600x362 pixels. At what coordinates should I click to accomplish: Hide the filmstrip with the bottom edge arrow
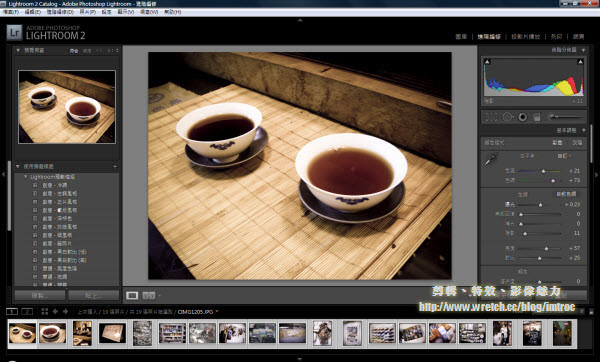(x=300, y=359)
